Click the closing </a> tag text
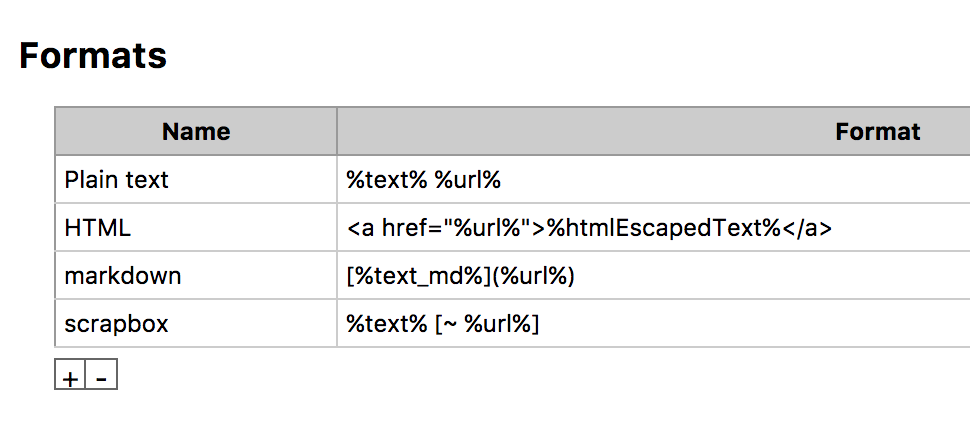The width and height of the screenshot is (970, 428). (807, 228)
